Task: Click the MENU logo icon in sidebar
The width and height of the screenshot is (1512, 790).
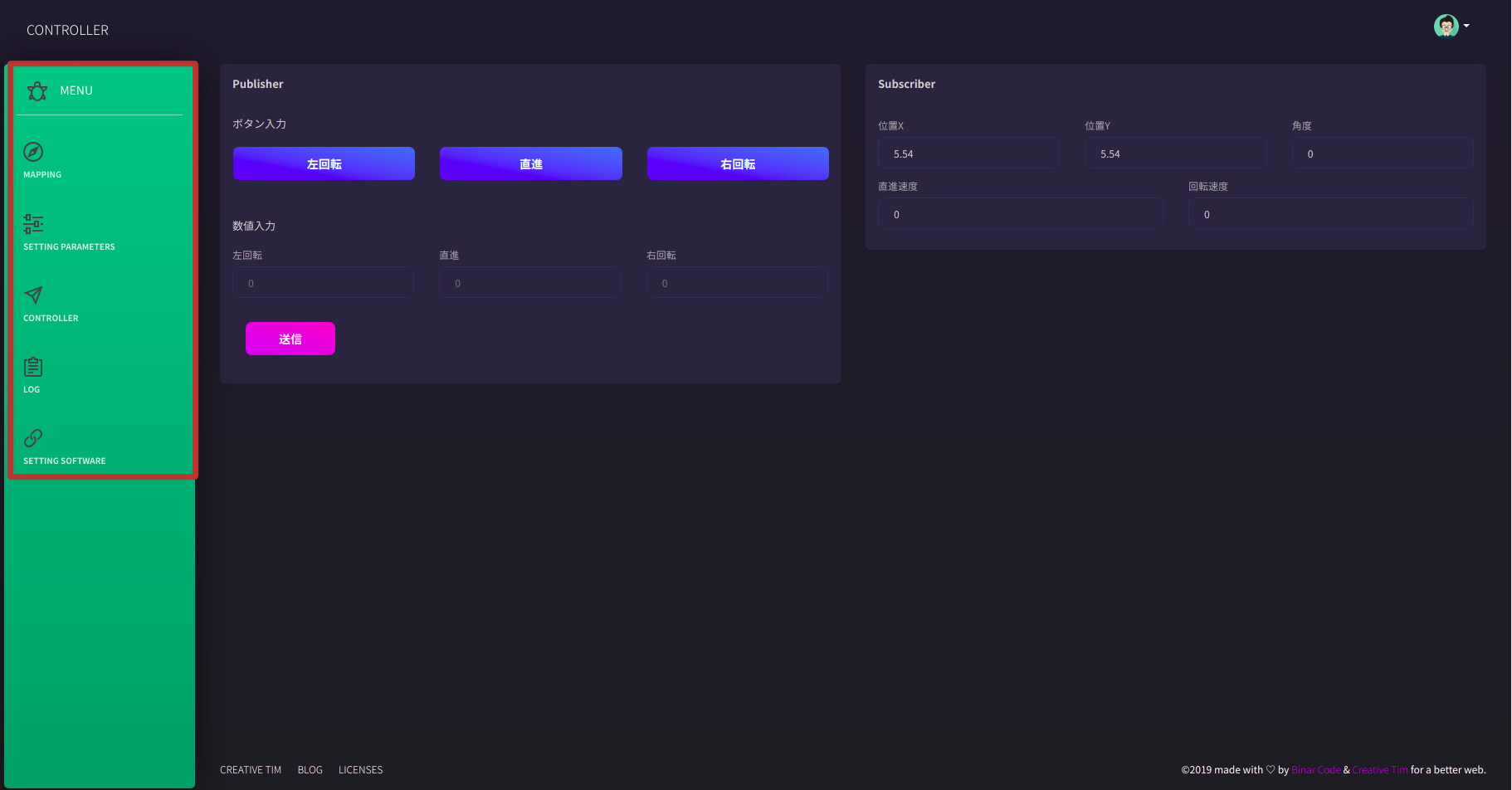Action: (37, 90)
